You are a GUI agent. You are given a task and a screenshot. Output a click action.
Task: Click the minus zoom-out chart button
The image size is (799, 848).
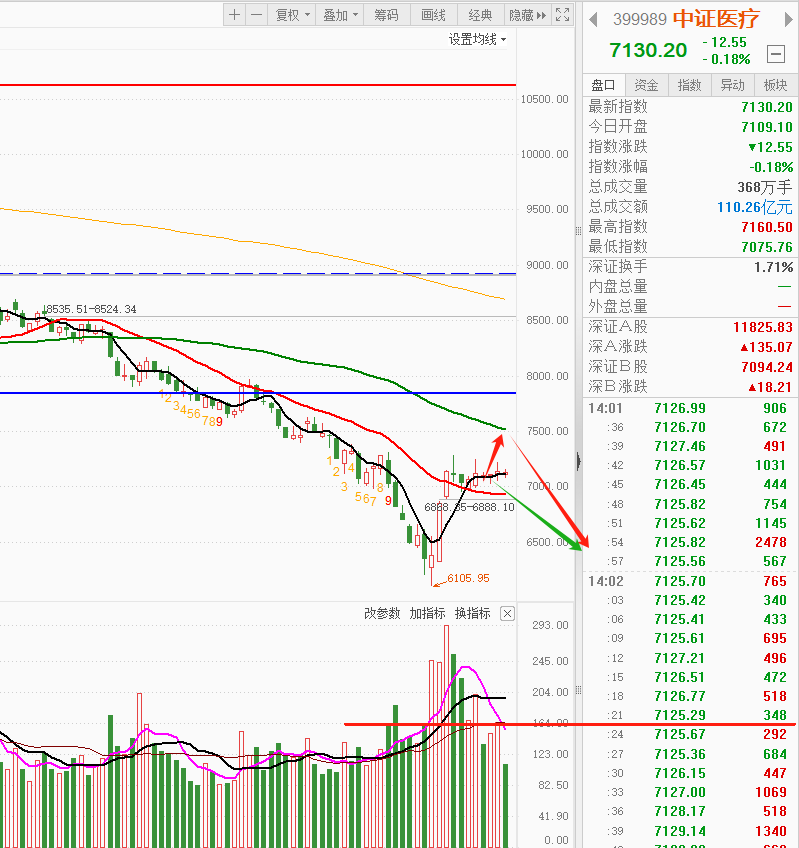pyautogui.click(x=257, y=15)
